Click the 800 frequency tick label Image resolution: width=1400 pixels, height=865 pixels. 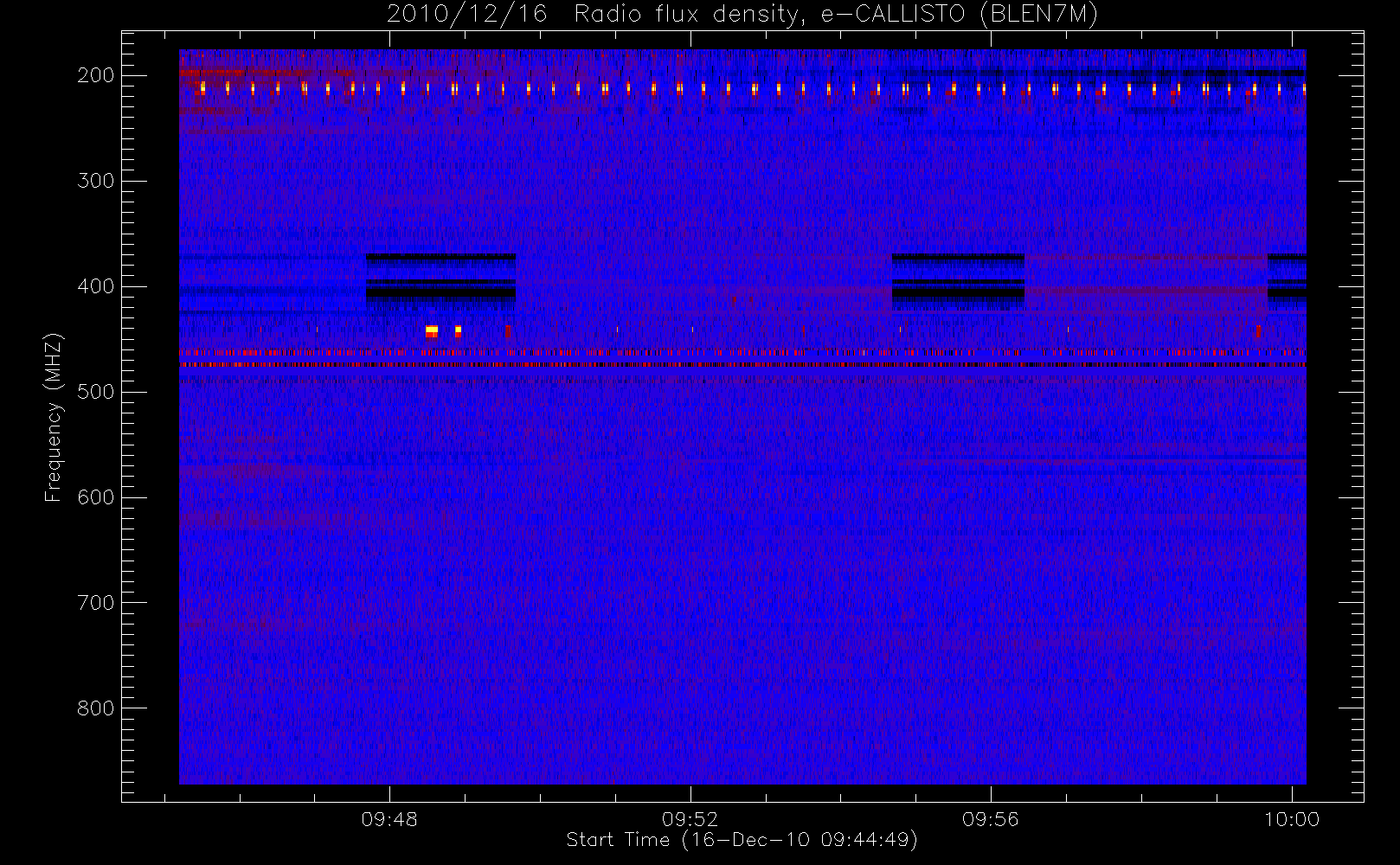96,709
